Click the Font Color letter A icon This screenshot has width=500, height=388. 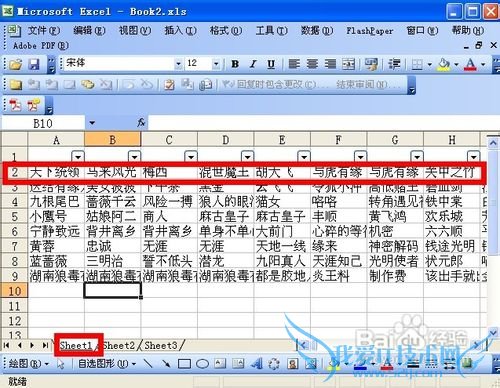tap(470, 64)
